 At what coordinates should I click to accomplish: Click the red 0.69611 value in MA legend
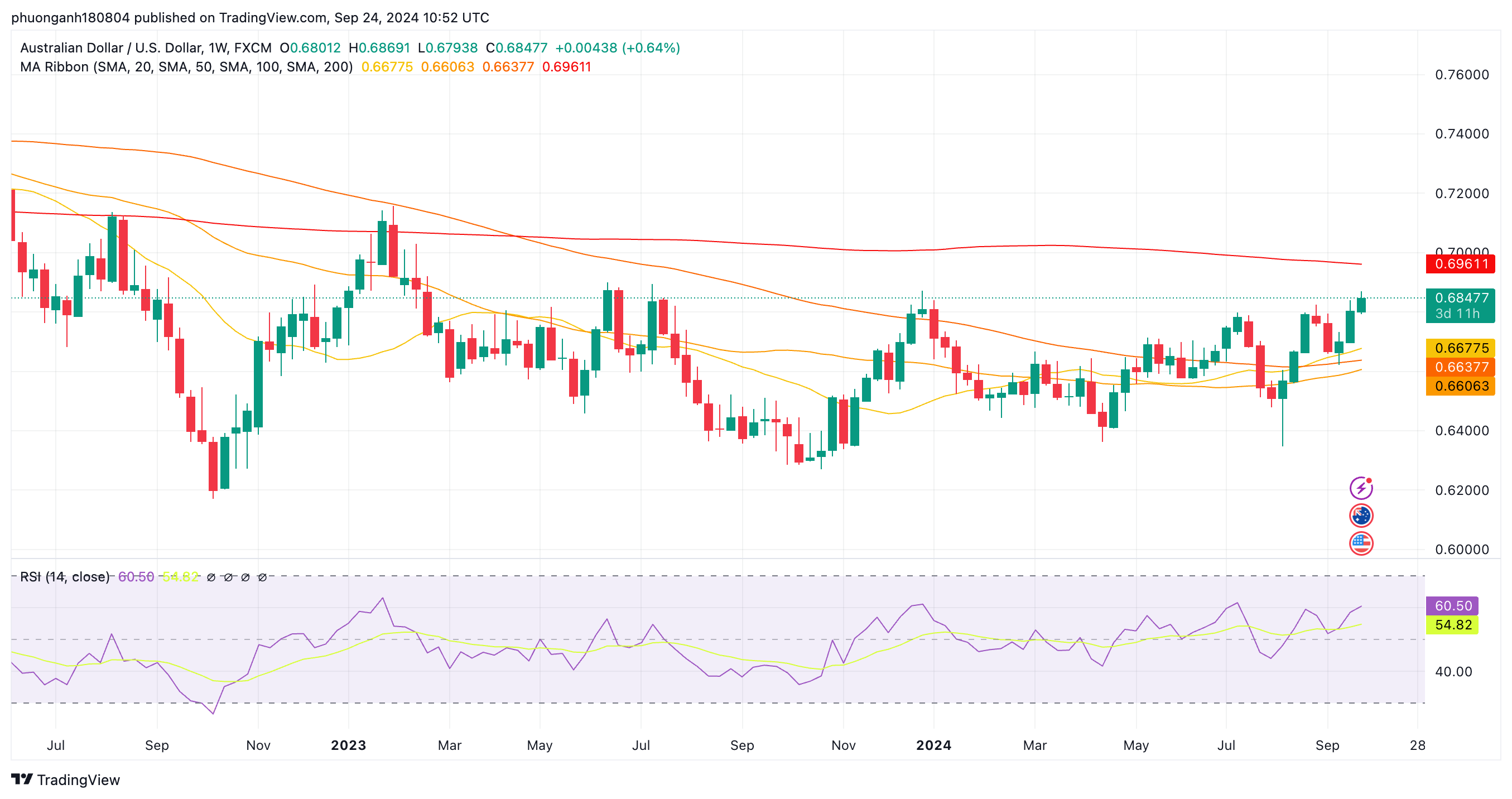point(567,67)
